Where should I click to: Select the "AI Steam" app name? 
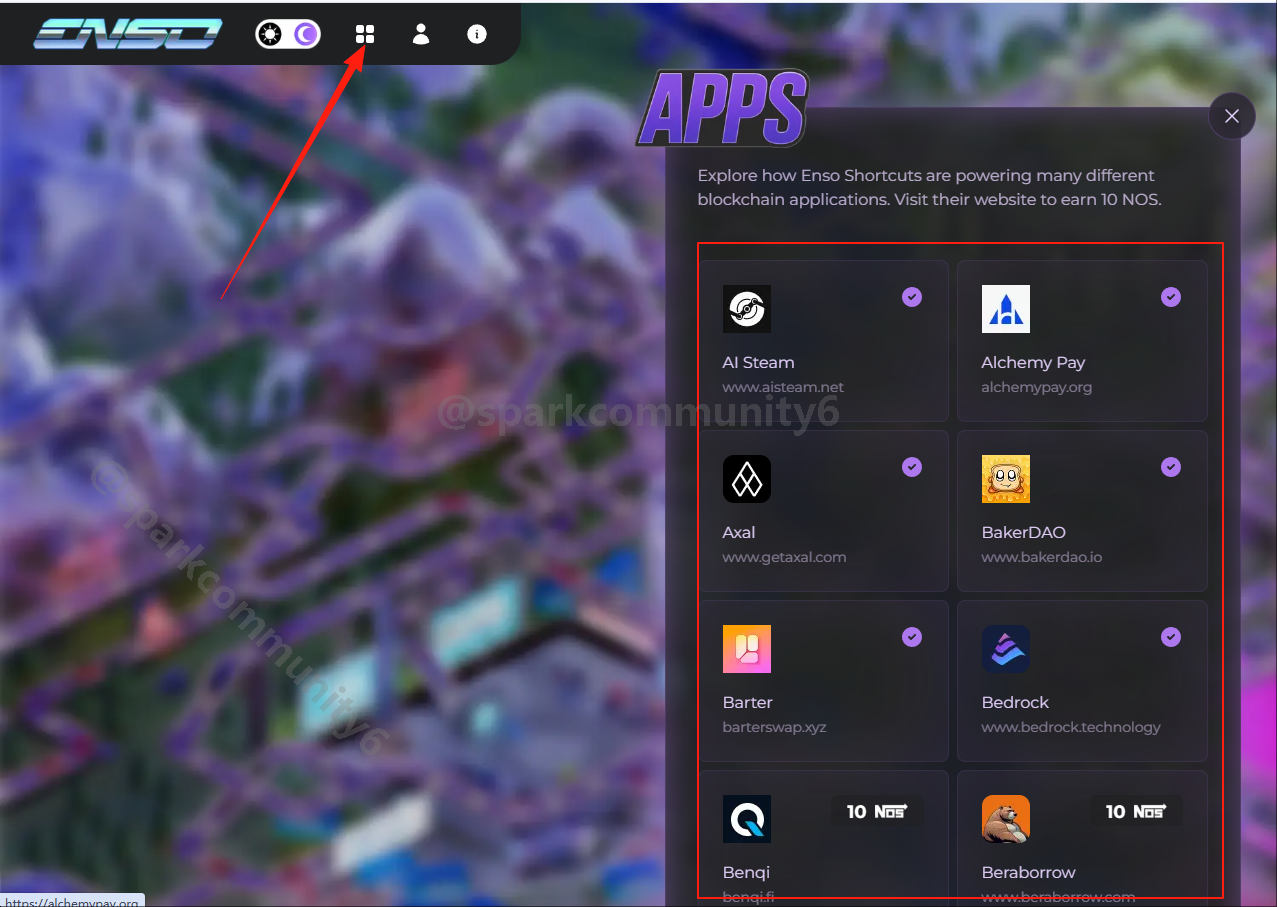click(x=758, y=362)
